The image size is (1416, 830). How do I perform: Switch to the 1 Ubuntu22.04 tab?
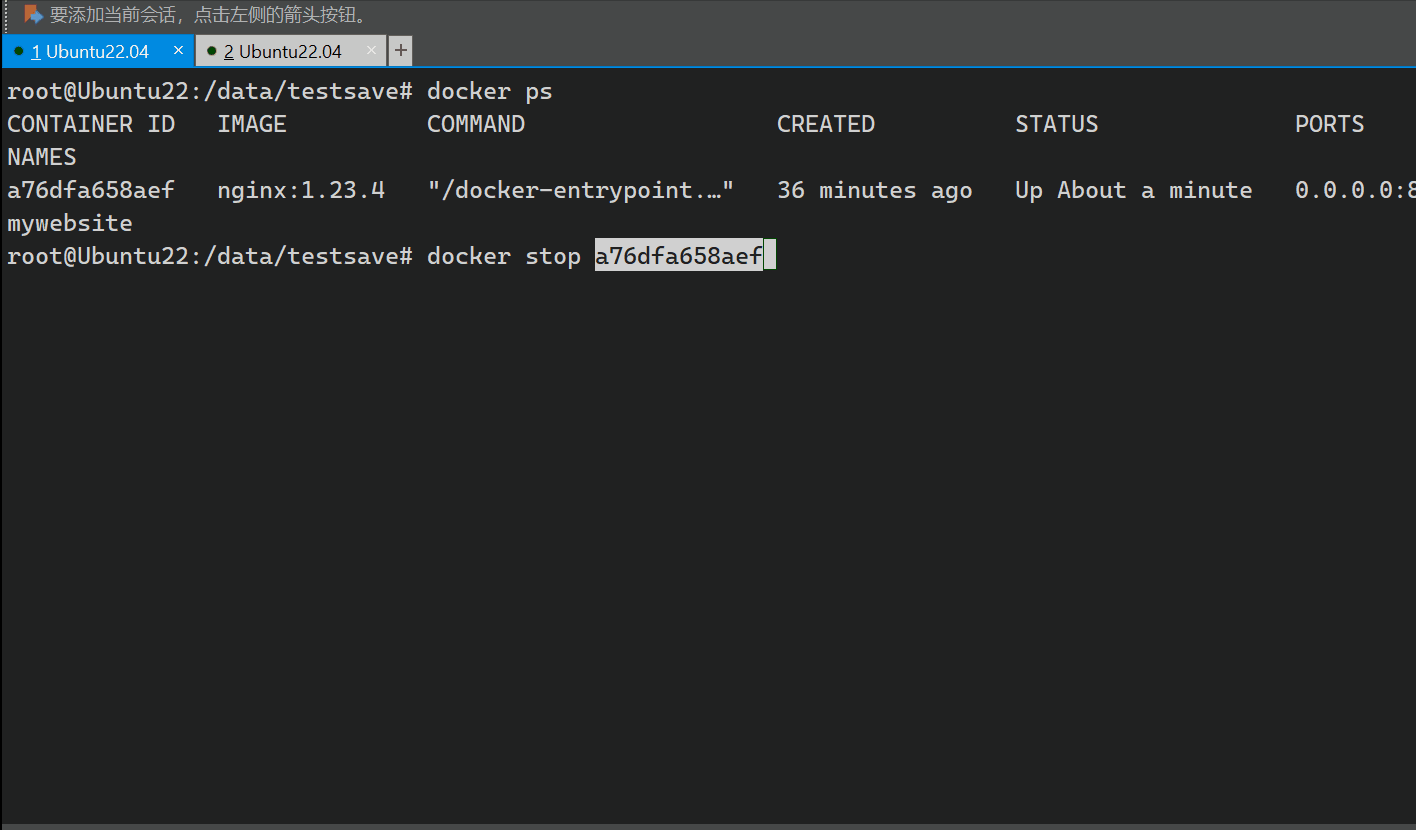[97, 51]
